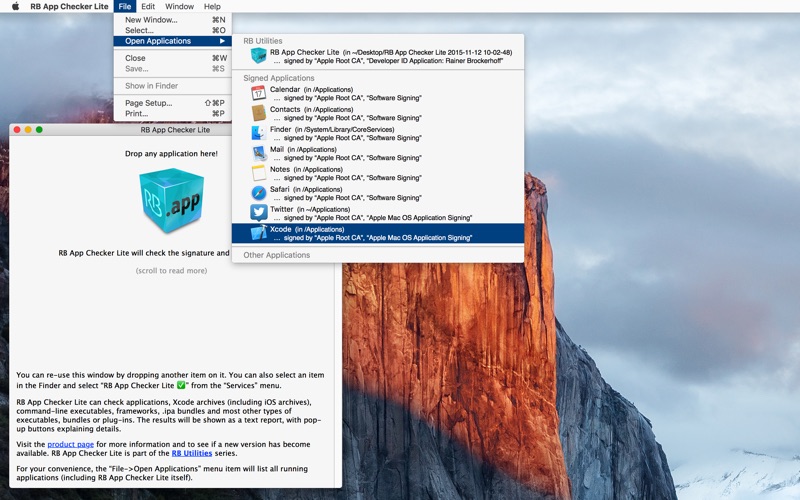Click the Xcode icon in highlighted row
Screen dimensions: 800x500
pos(258,233)
